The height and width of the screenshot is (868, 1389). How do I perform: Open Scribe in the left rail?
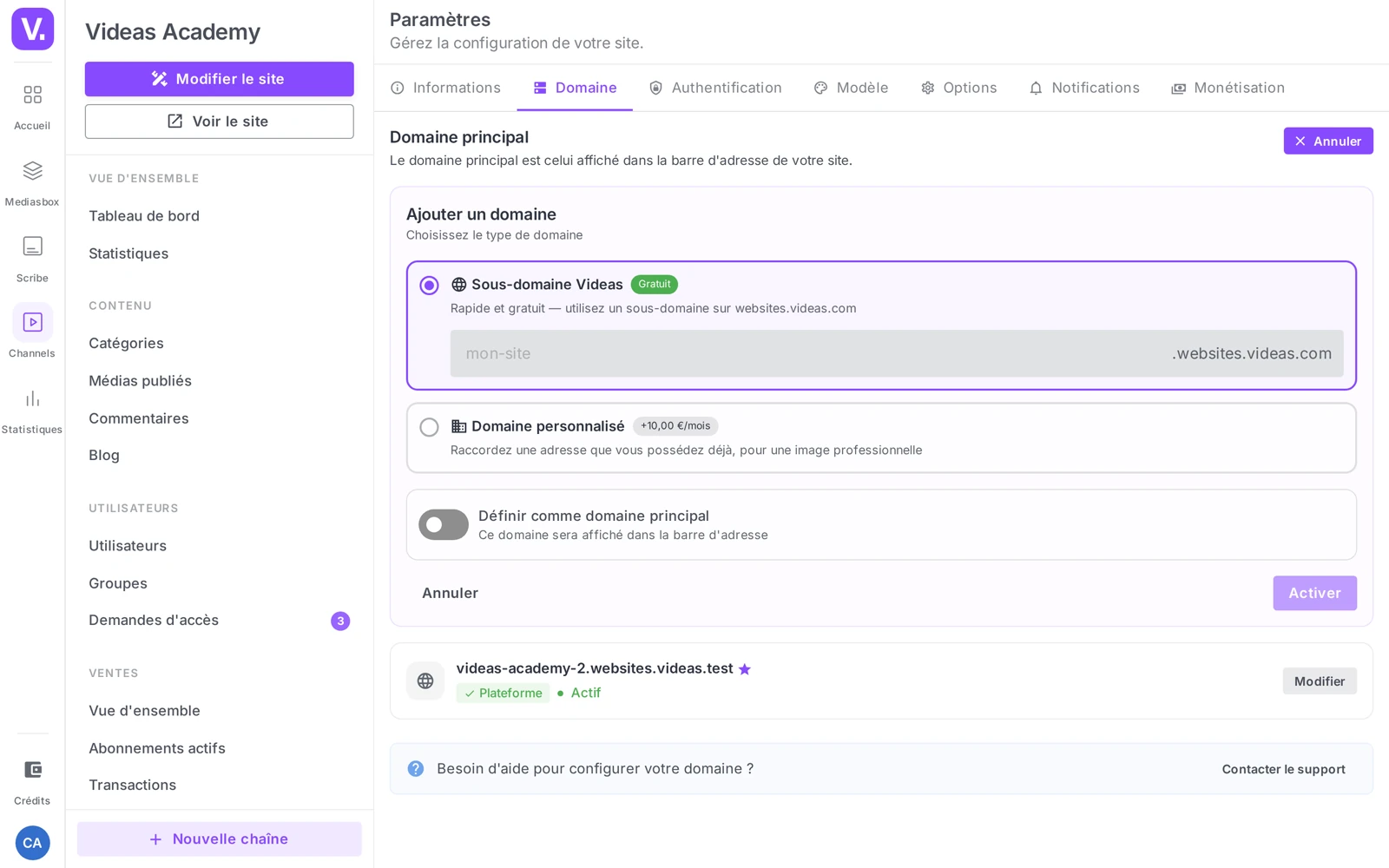[x=32, y=260]
